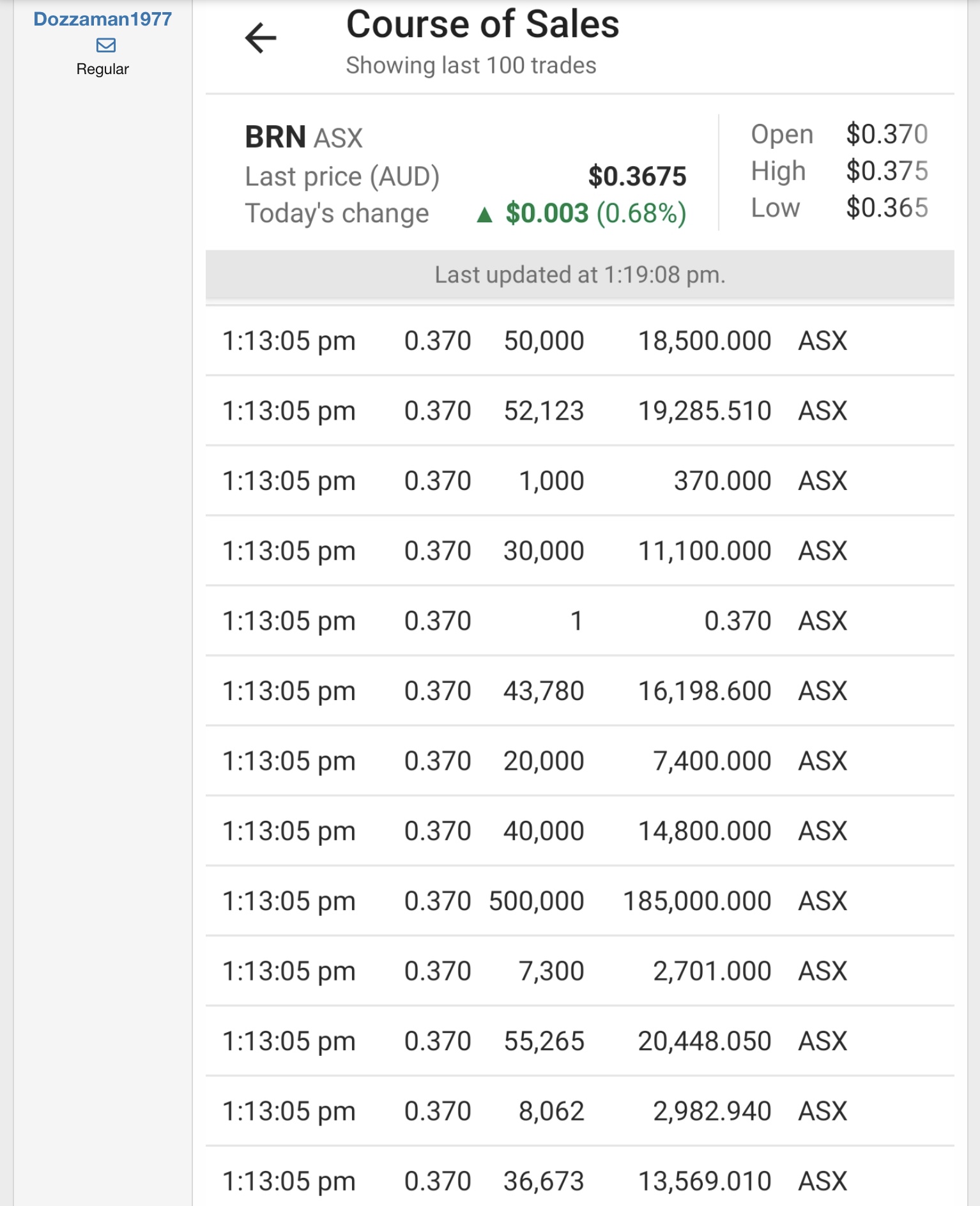Image resolution: width=980 pixels, height=1206 pixels.
Task: Click the Regular user status label
Action: click(x=102, y=69)
